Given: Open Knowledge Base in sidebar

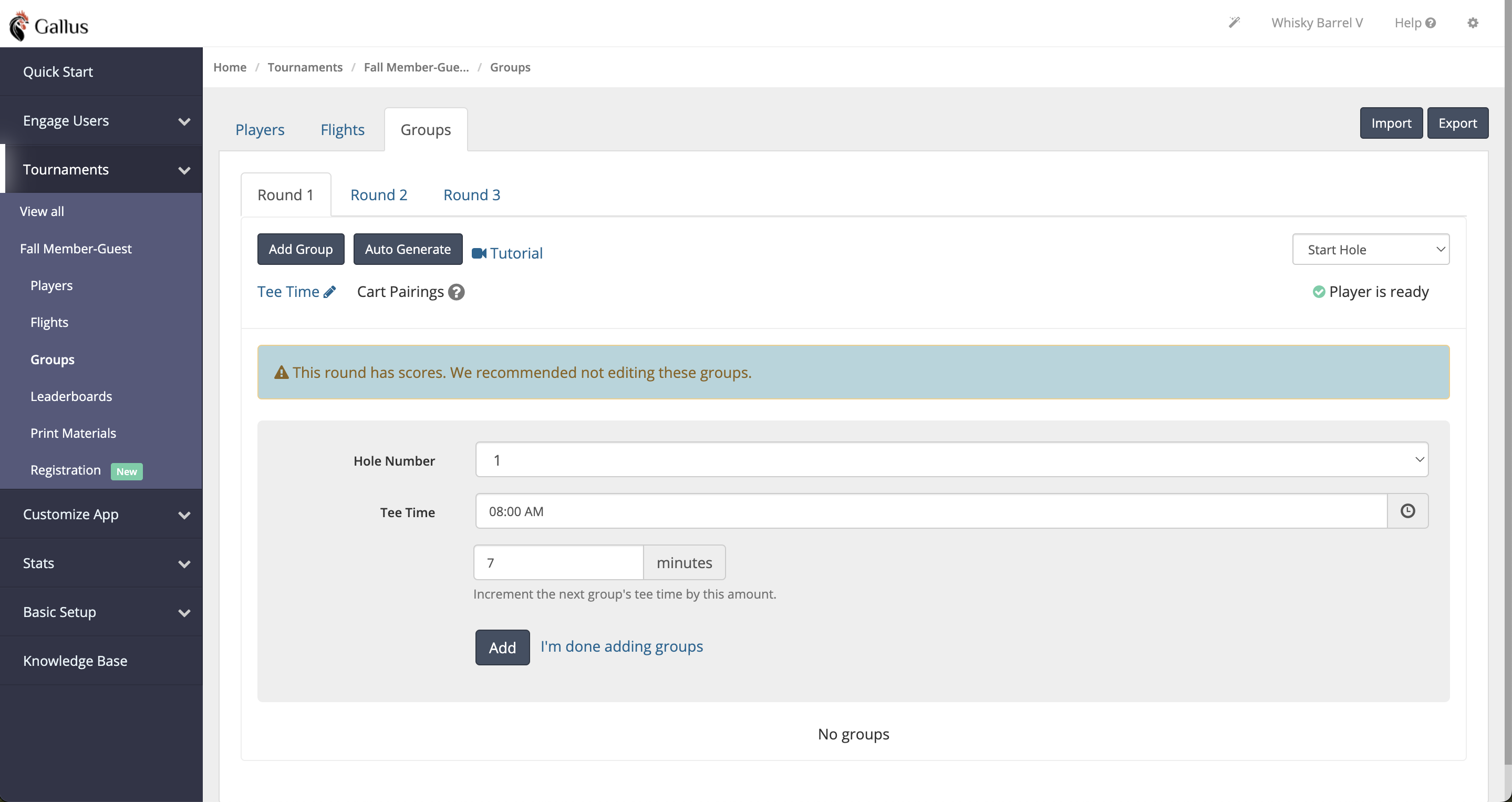Looking at the screenshot, I should click(x=101, y=661).
